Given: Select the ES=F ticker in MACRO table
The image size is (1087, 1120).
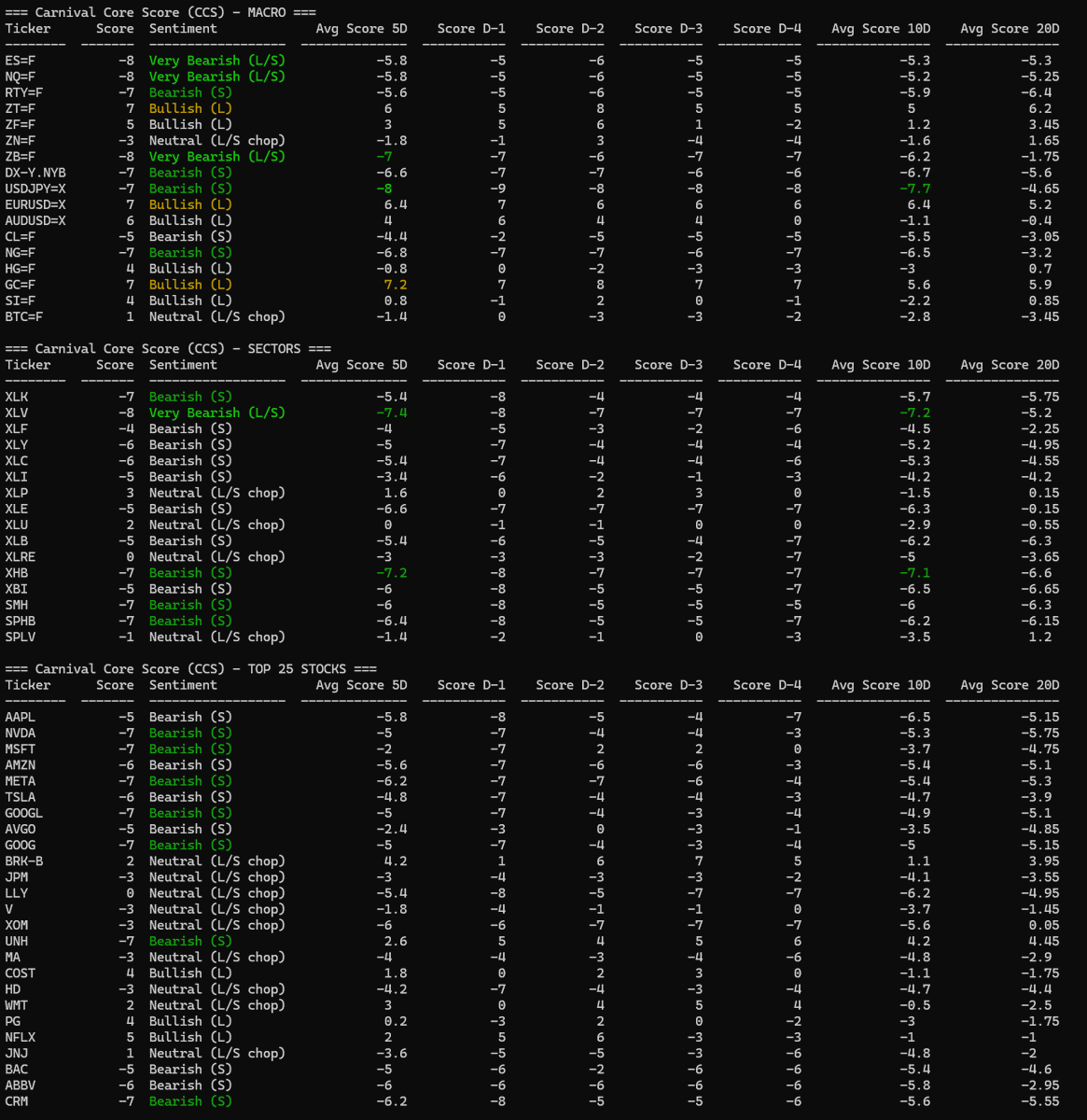Looking at the screenshot, I should (21, 61).
